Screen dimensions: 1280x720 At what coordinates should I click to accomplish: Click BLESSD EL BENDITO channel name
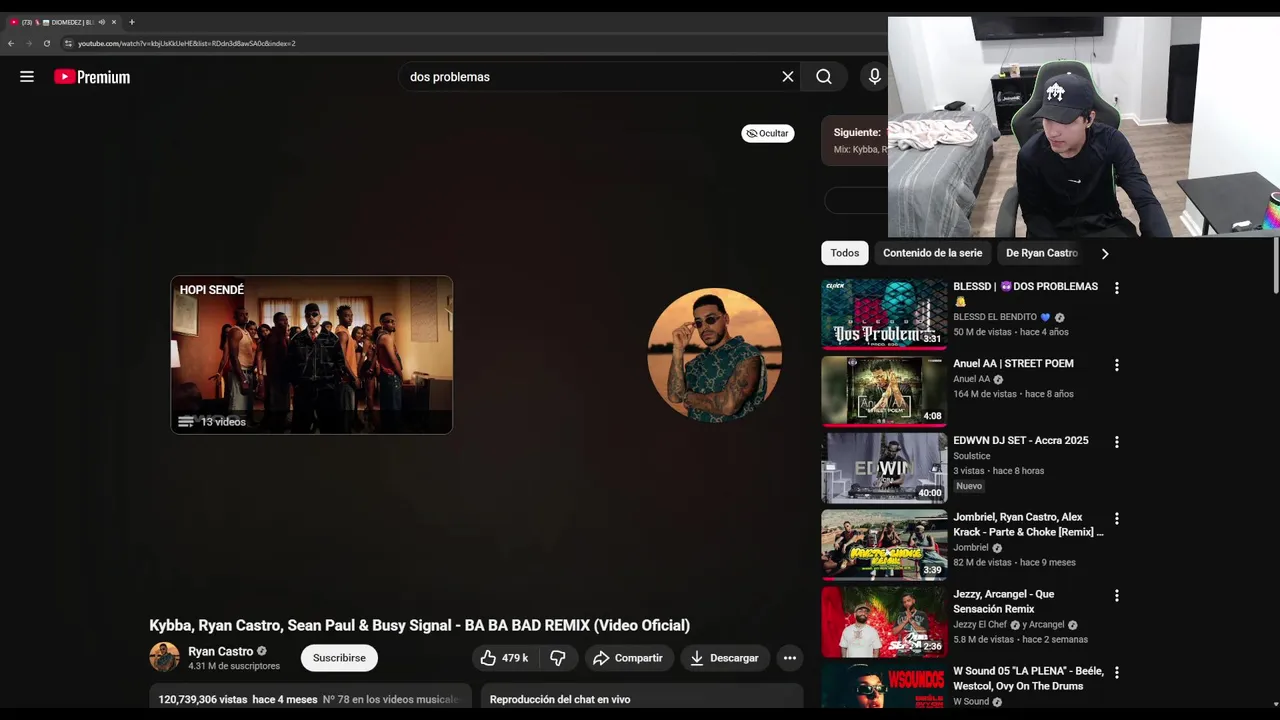point(995,317)
